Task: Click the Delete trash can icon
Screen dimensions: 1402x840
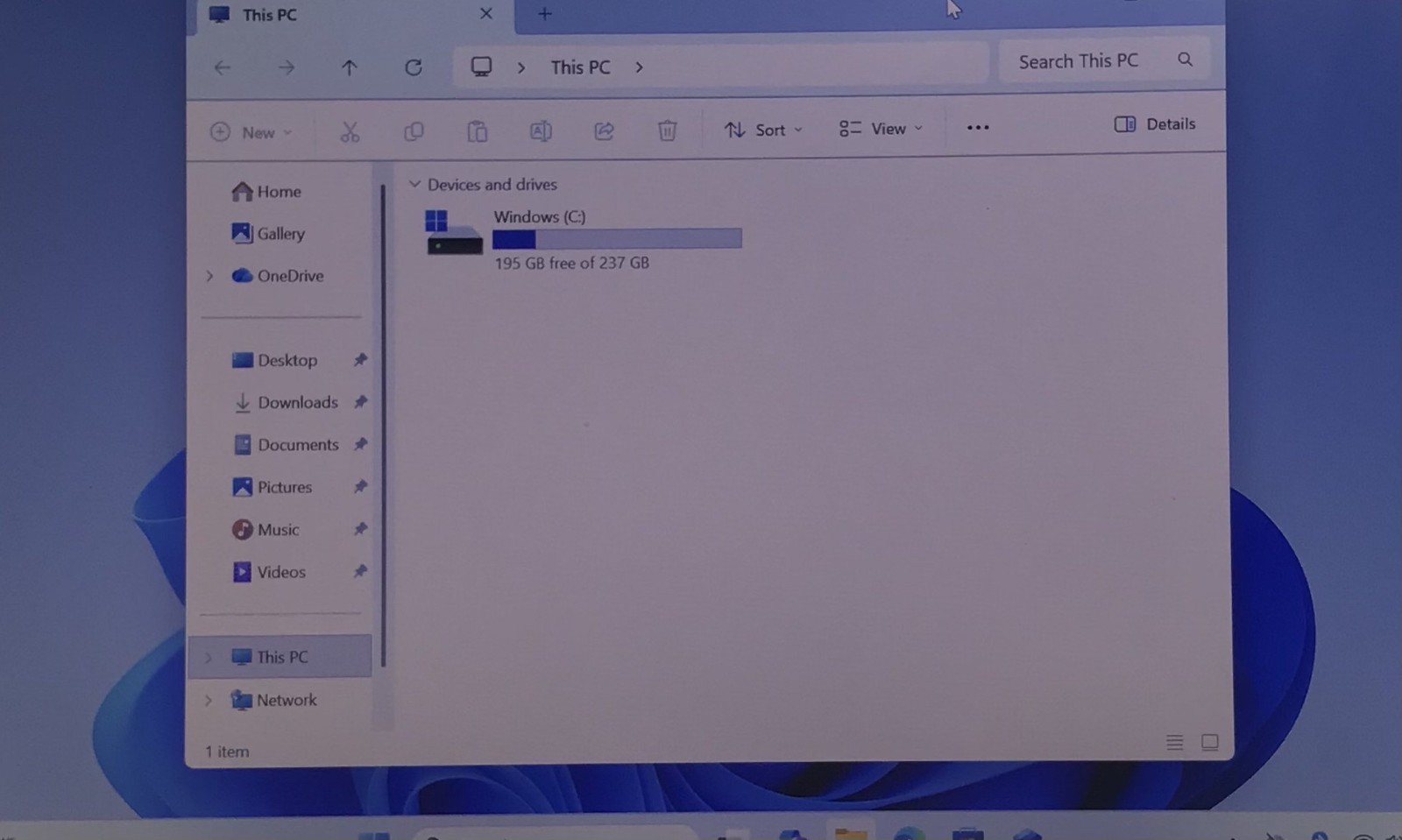Action: (667, 131)
